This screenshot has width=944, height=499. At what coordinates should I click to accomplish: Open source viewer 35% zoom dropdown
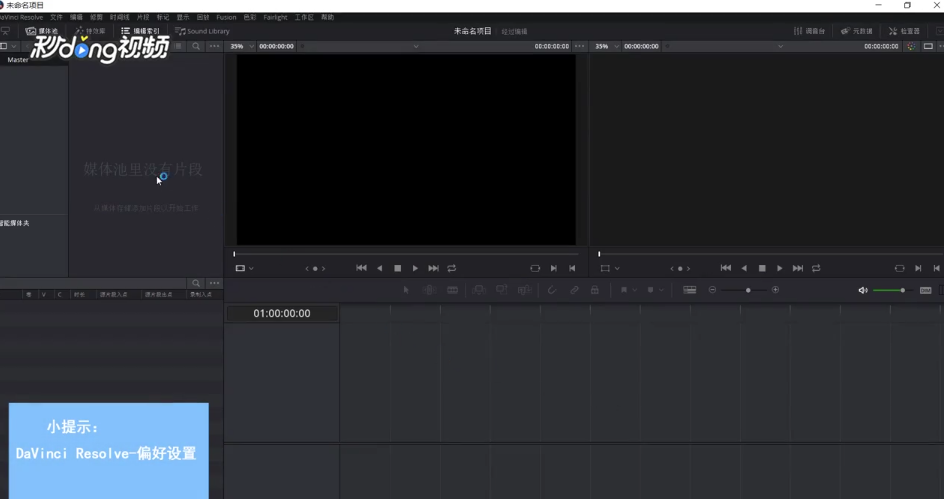[x=241, y=46]
